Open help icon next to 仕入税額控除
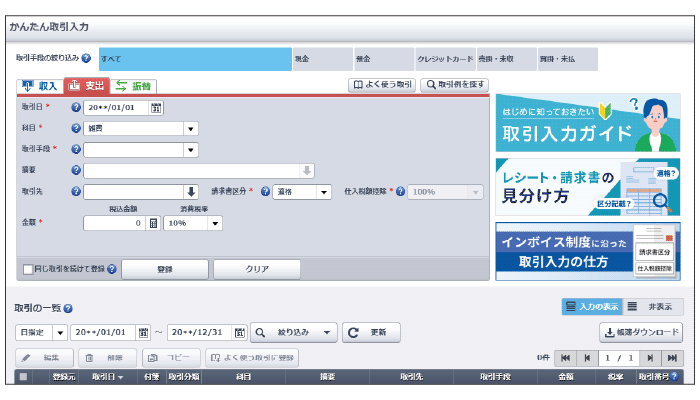The height and width of the screenshot is (400, 700). [x=400, y=191]
